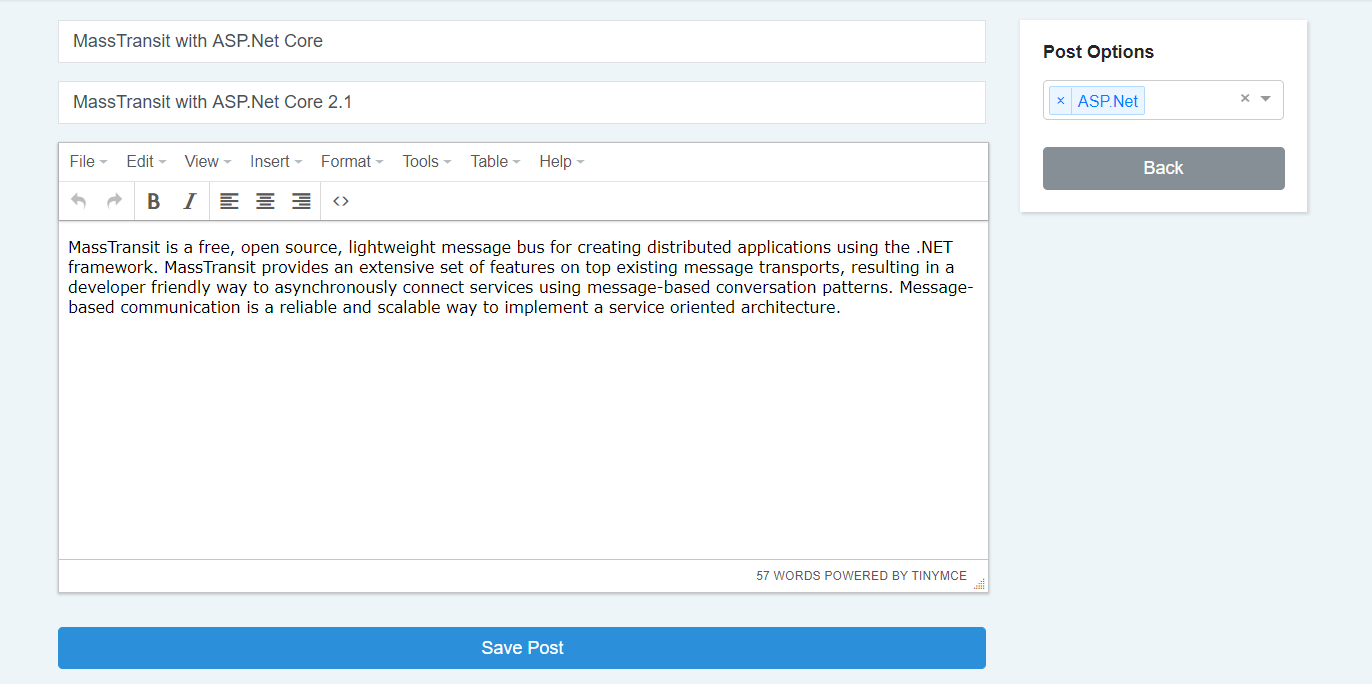Open the Tools menu
1372x684 pixels.
tap(427, 161)
